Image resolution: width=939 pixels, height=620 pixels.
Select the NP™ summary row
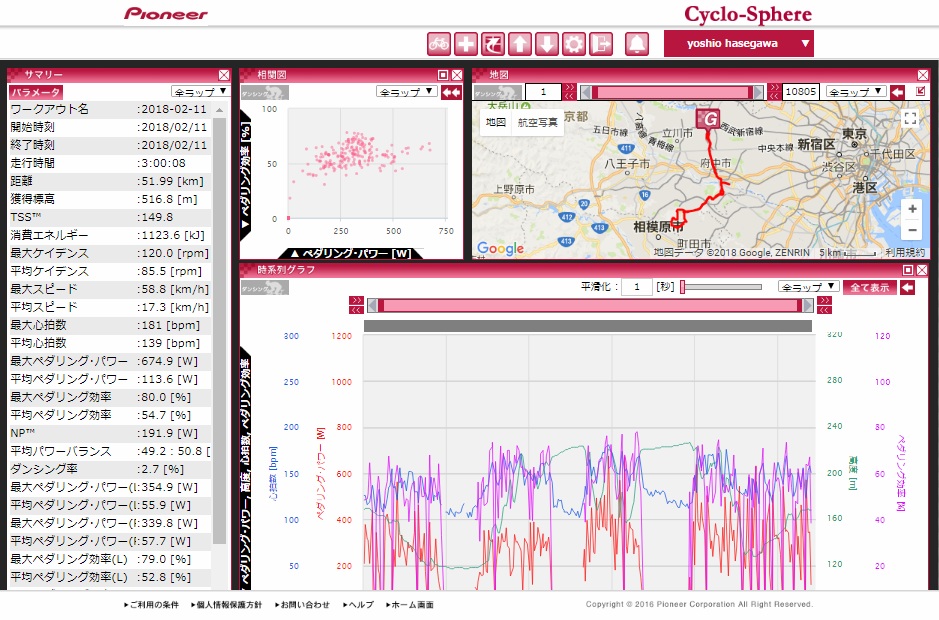click(x=110, y=433)
